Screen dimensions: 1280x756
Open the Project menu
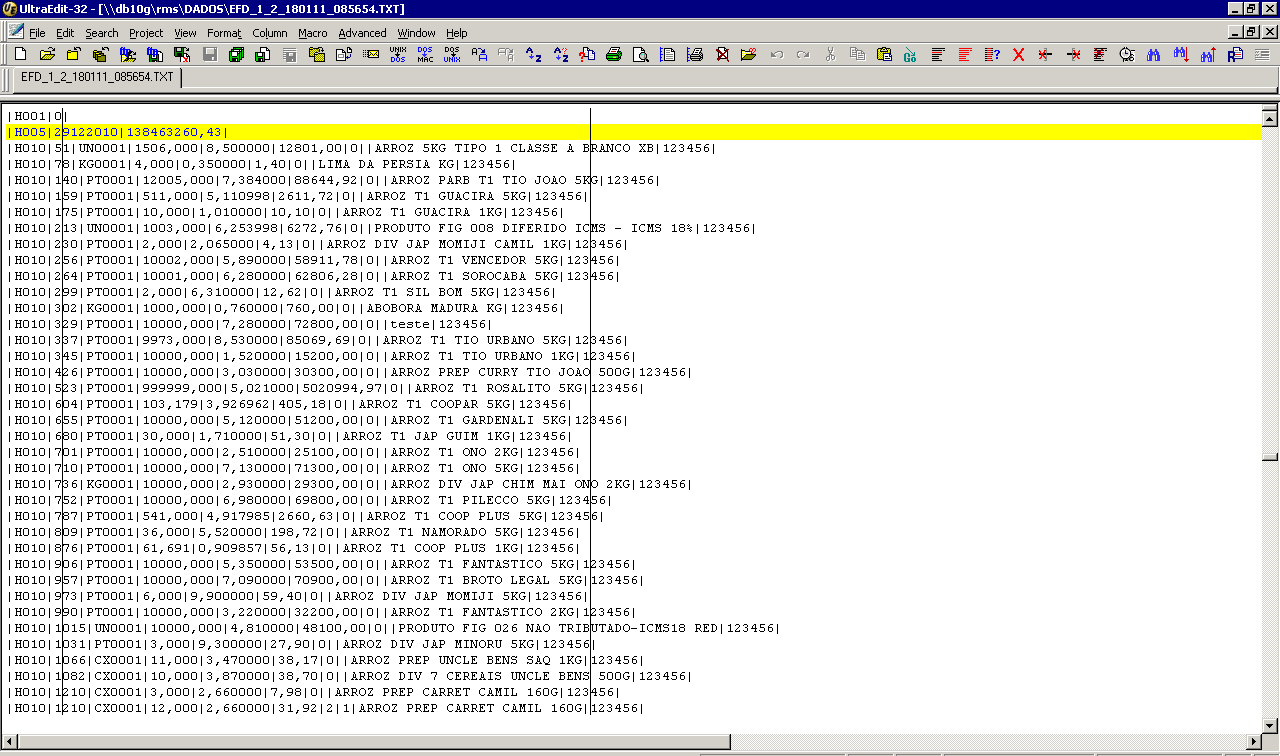(146, 33)
